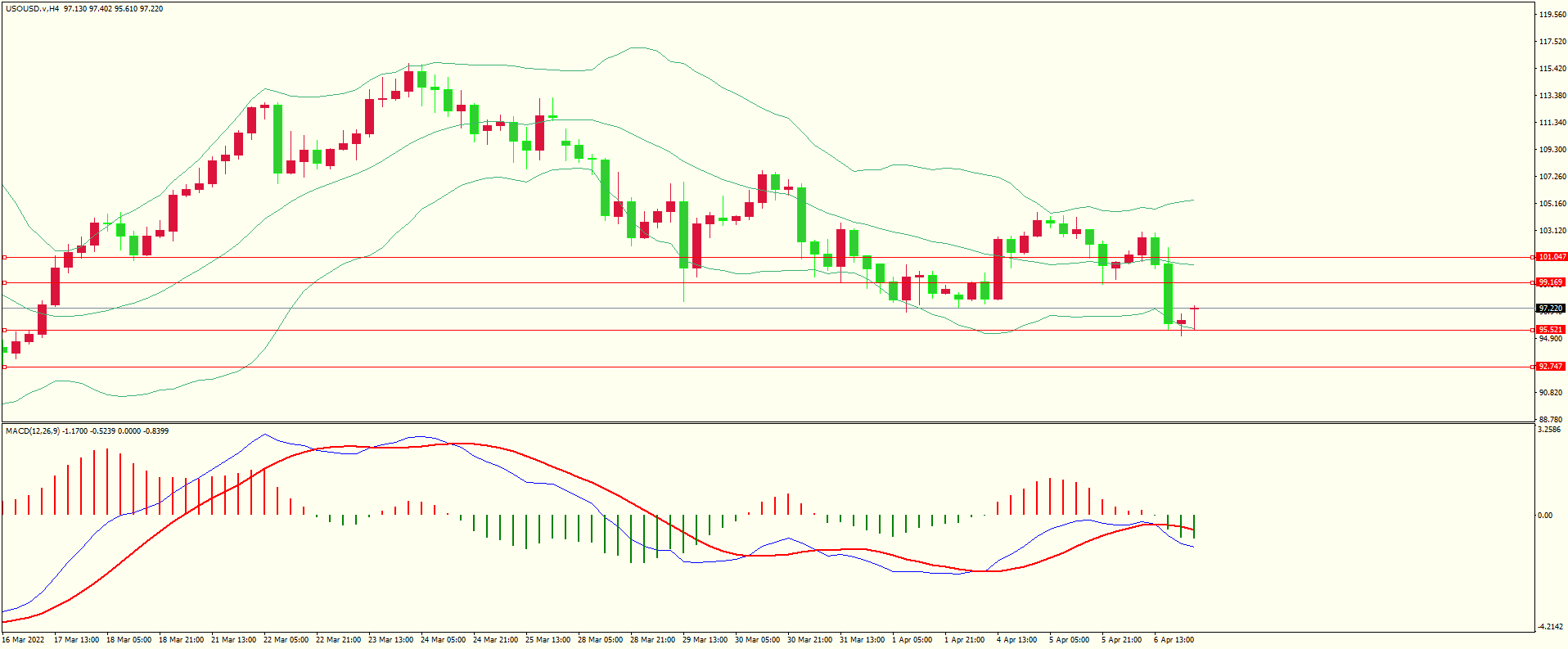Select the 99.169 horizontal line price tag
This screenshot has width=1568, height=649.
point(1551,282)
